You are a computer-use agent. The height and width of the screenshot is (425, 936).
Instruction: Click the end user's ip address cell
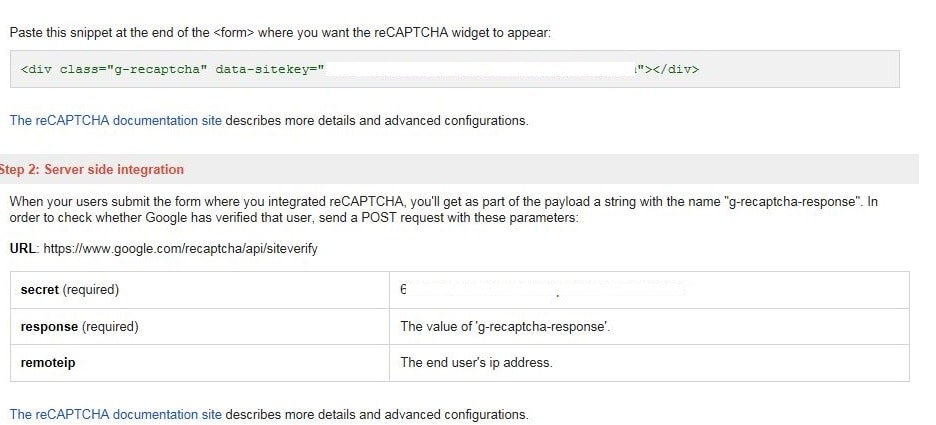click(649, 363)
